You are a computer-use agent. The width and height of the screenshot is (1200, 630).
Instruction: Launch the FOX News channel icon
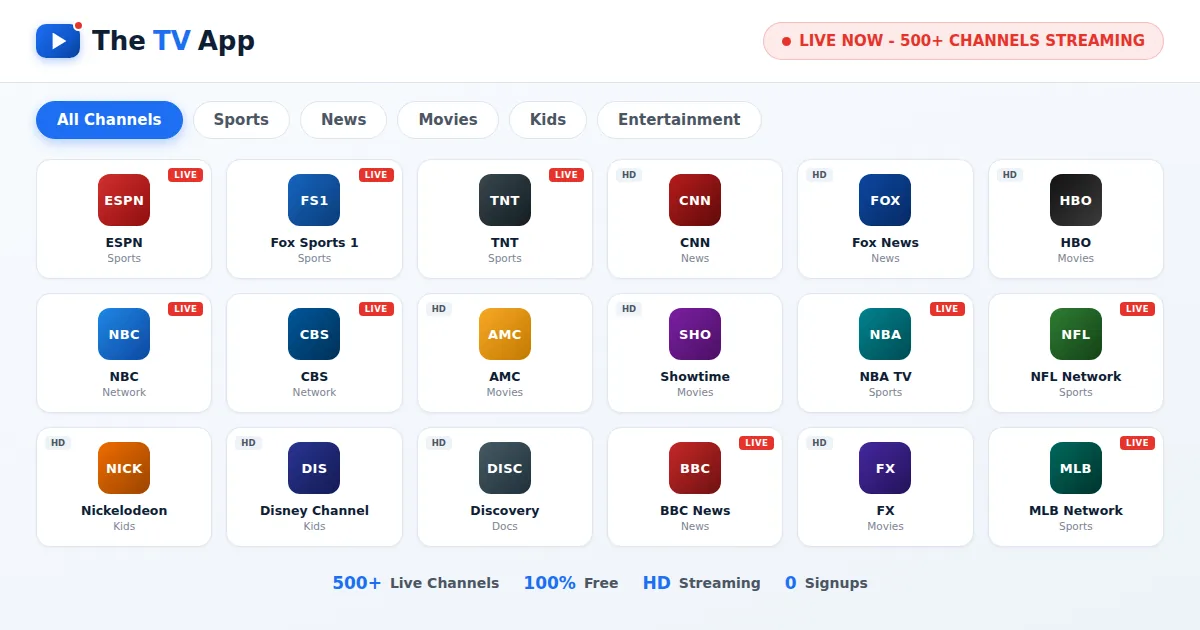click(885, 200)
